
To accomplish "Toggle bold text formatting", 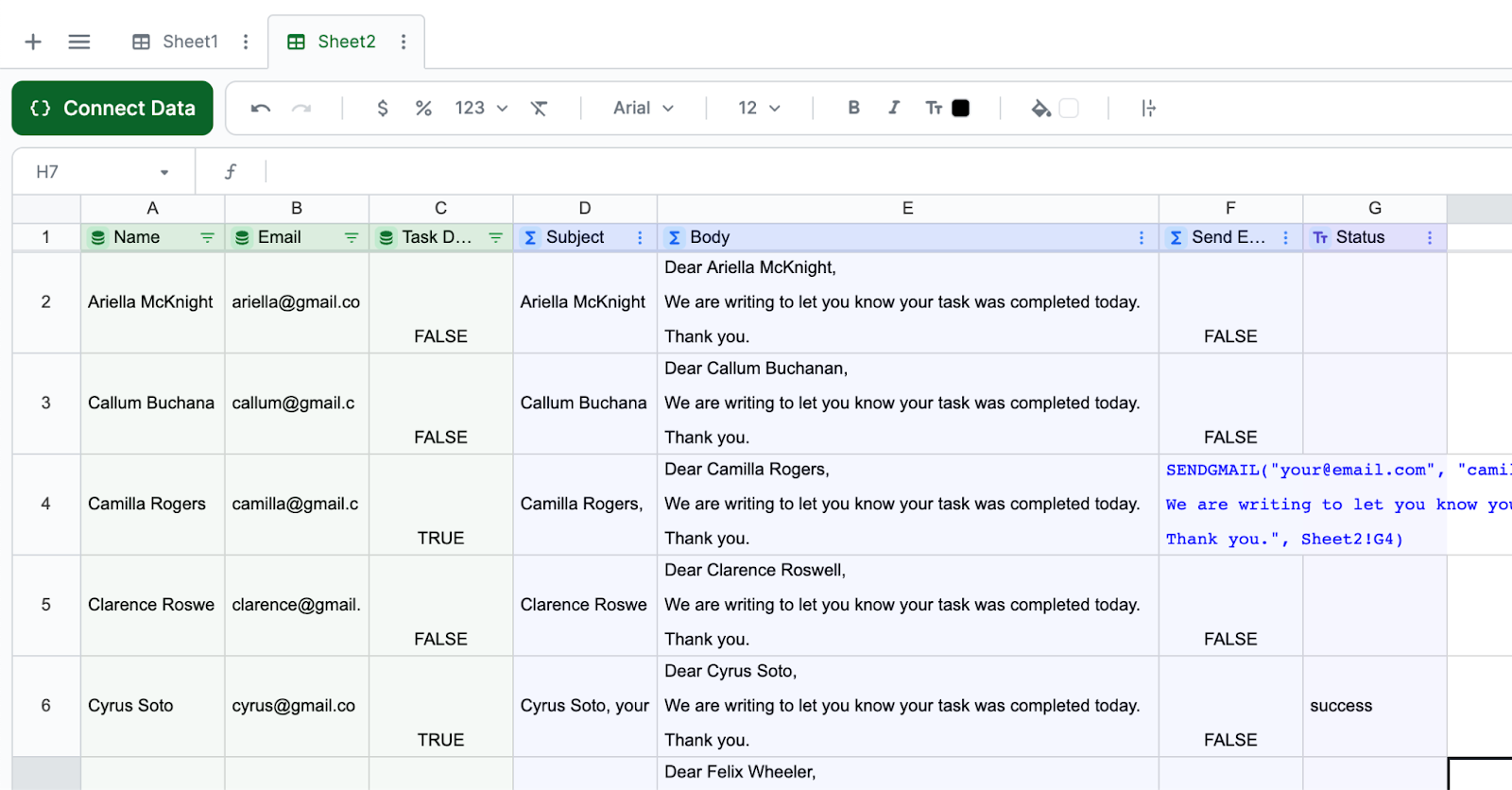I will [x=853, y=108].
